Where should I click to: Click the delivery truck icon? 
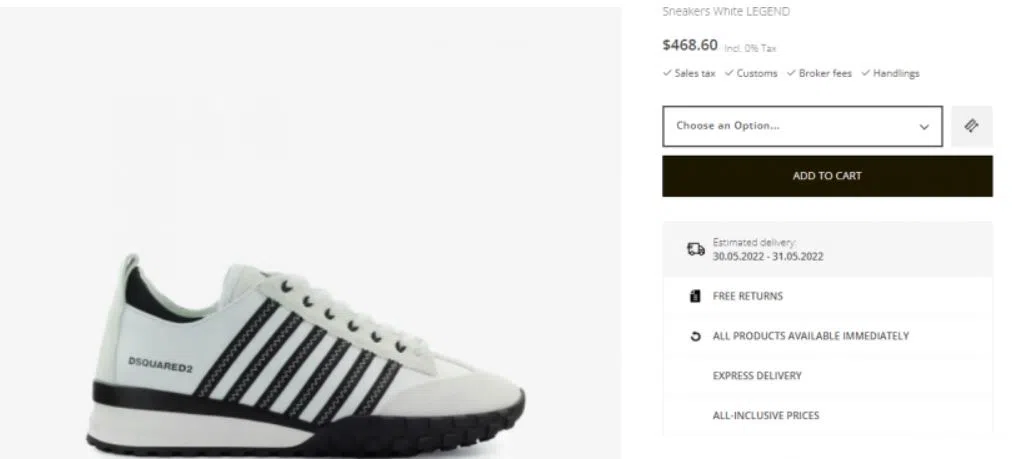click(x=696, y=249)
